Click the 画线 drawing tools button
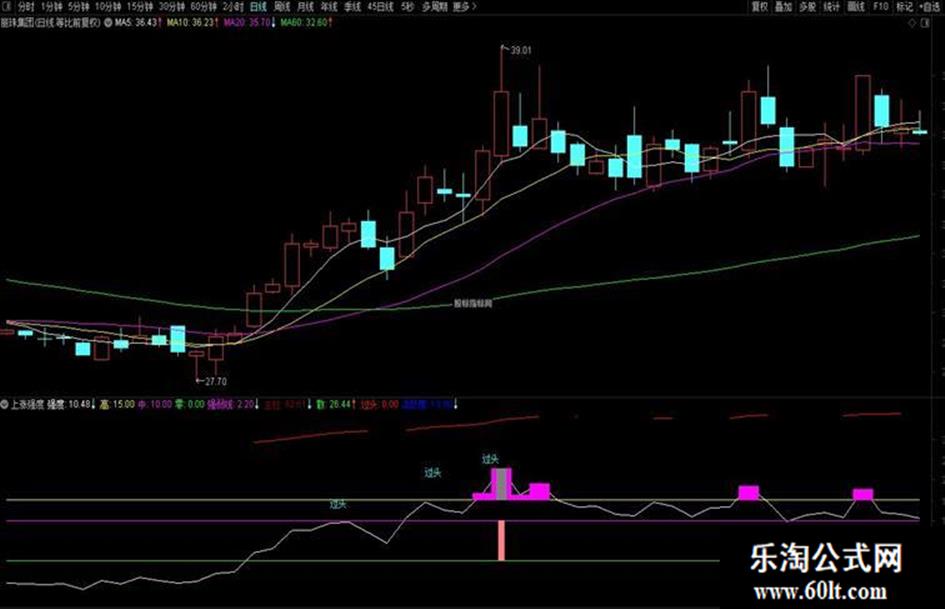The width and height of the screenshot is (945, 609). pos(856,7)
